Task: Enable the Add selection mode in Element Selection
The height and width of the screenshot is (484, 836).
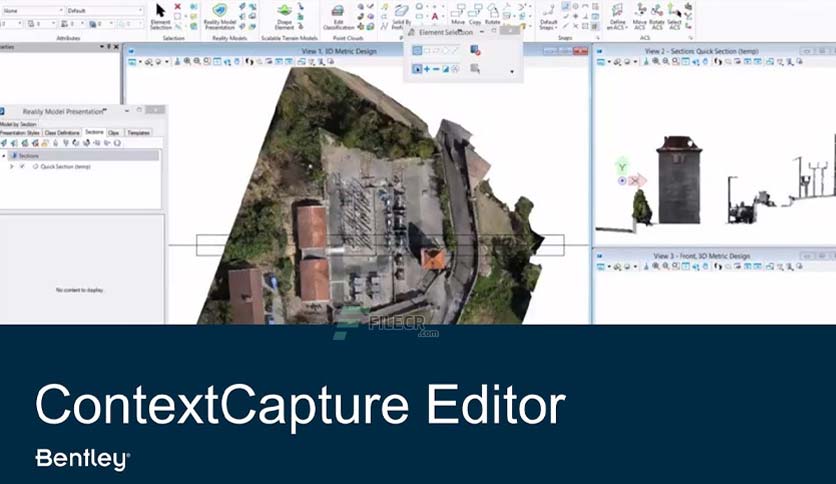Action: tap(427, 69)
